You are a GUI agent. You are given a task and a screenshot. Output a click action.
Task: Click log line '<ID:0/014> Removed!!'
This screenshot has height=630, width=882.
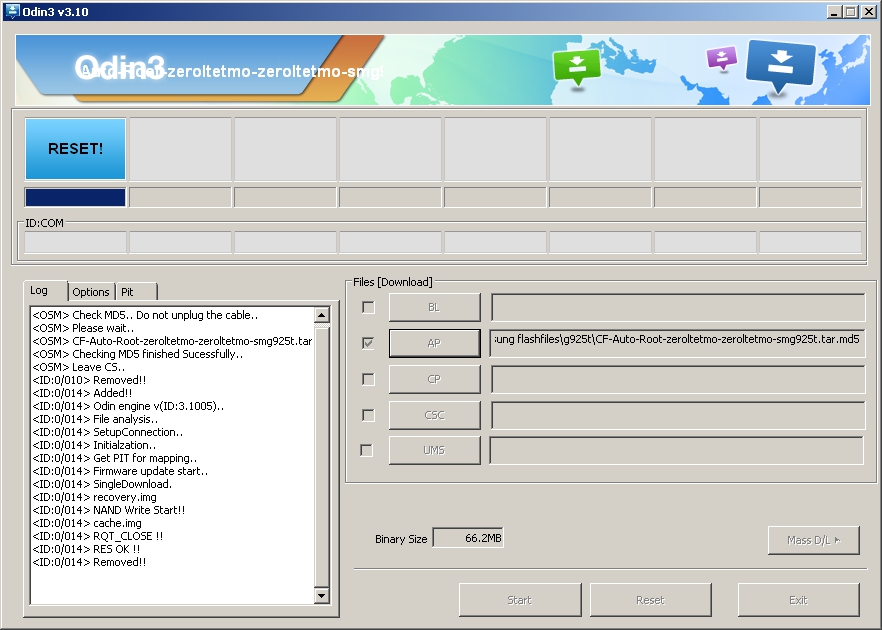pos(89,561)
